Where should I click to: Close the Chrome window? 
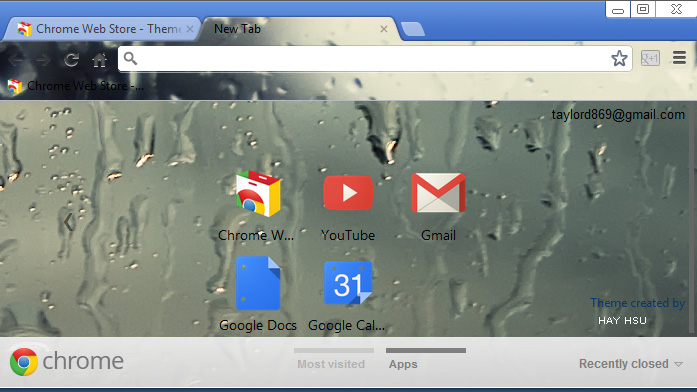[676, 9]
